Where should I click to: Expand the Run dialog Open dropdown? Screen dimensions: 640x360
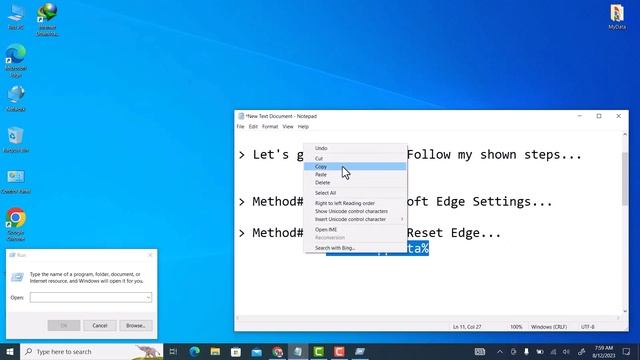point(148,298)
